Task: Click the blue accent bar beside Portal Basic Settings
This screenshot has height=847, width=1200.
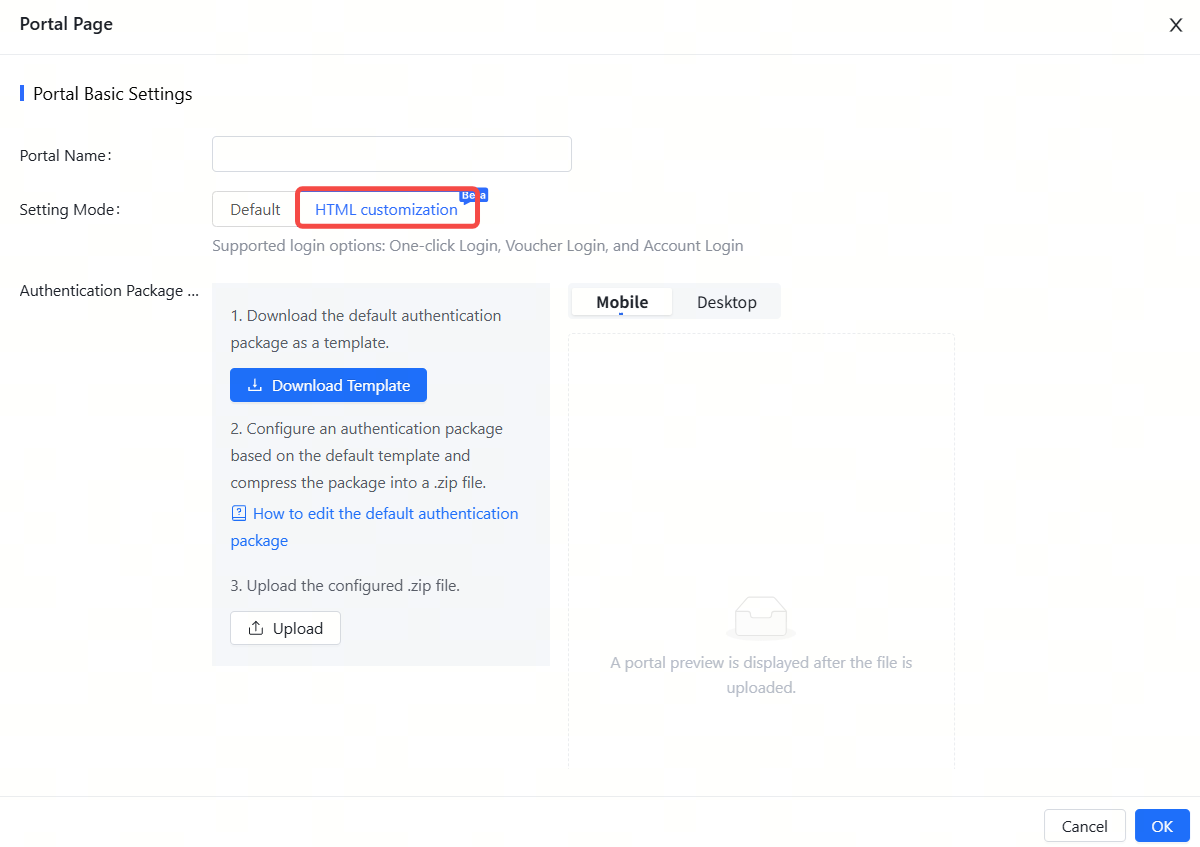Action: (x=21, y=93)
